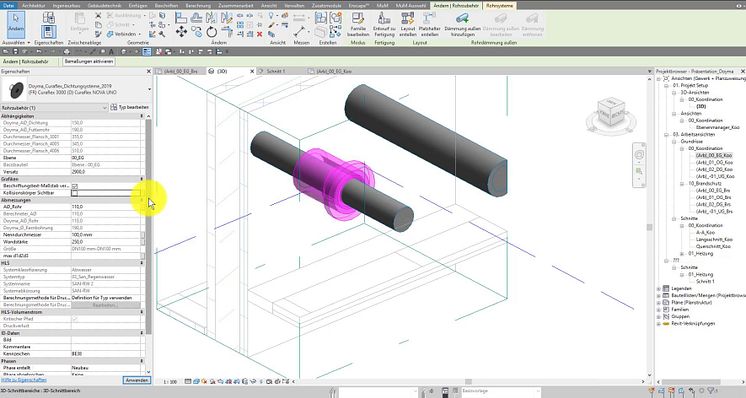Image resolution: width=746 pixels, height=398 pixels.
Task: Click the Typ bearbeiten button
Action: point(130,107)
